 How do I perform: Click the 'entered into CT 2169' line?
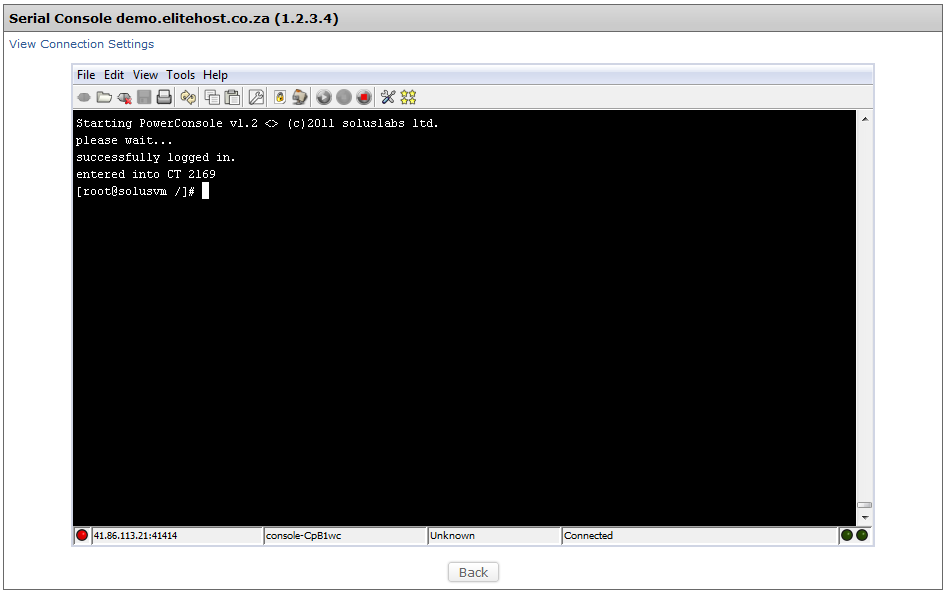[146, 175]
